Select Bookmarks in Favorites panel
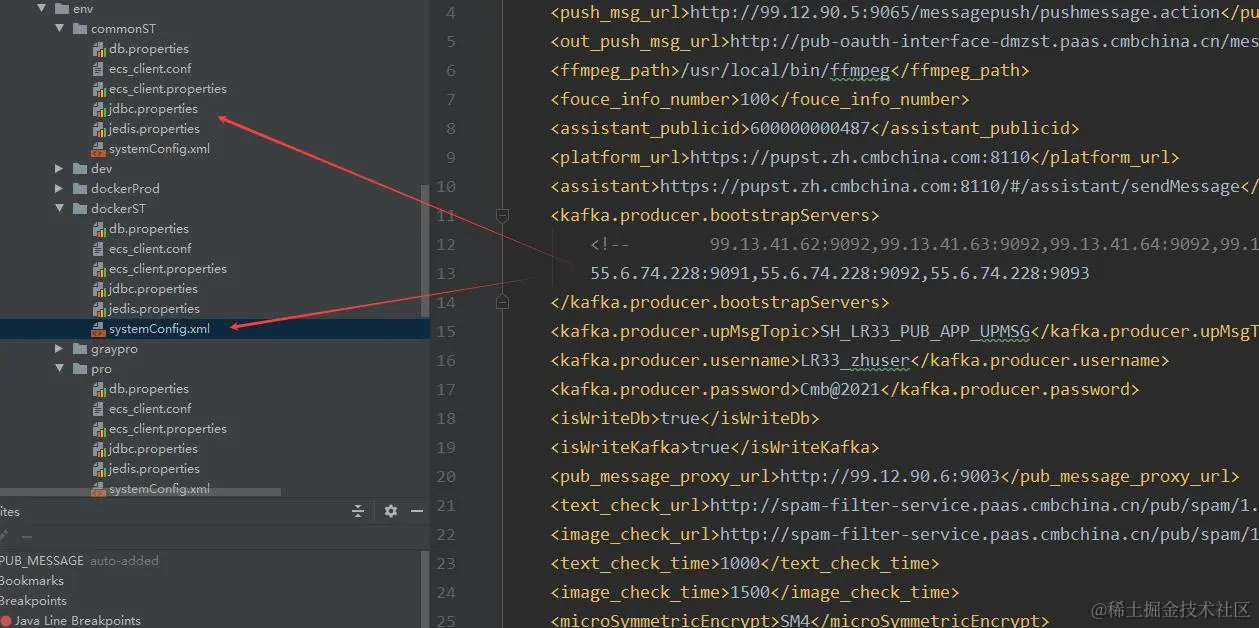This screenshot has width=1259, height=628. point(32,581)
